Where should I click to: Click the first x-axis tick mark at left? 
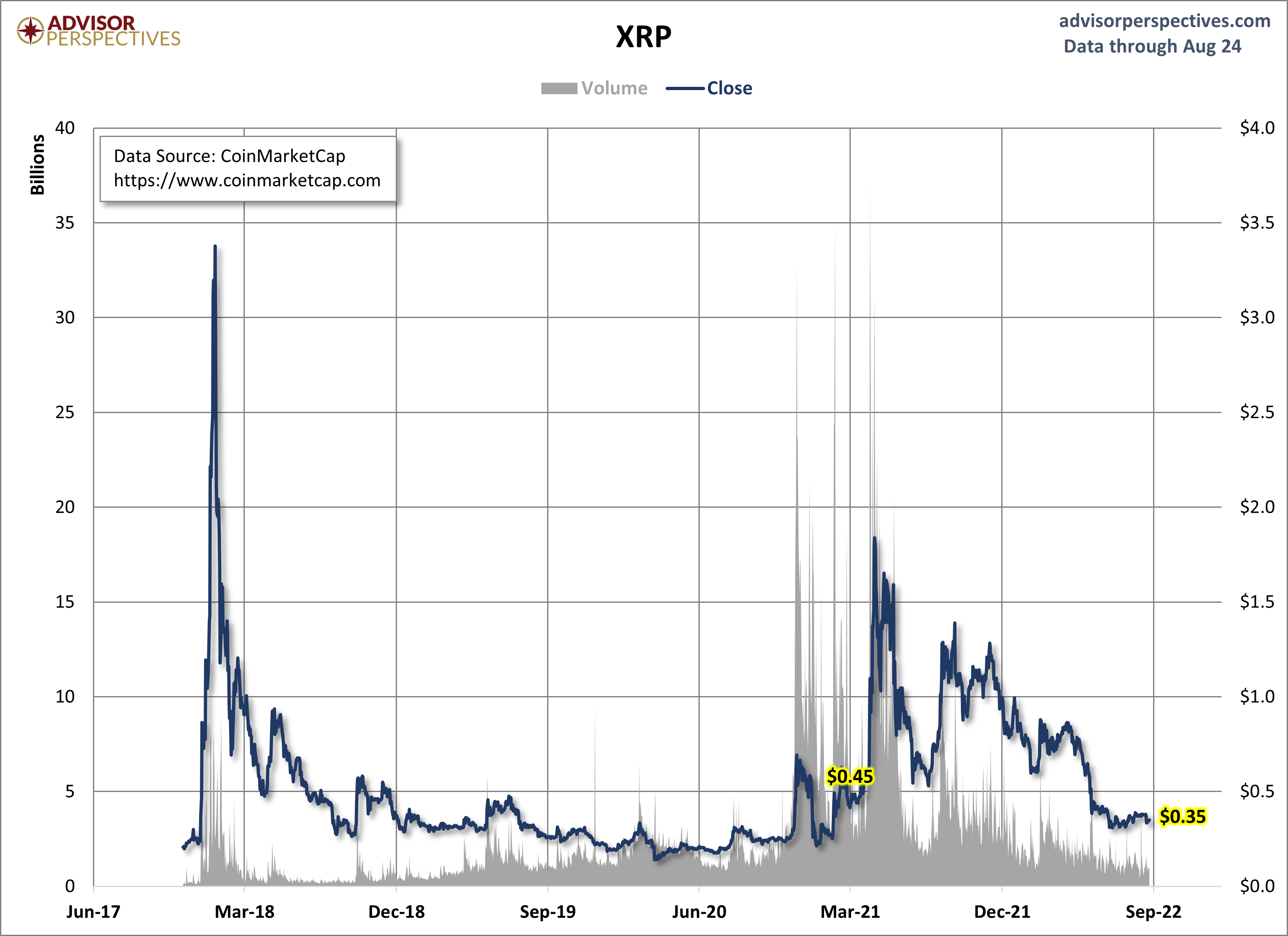94,890
